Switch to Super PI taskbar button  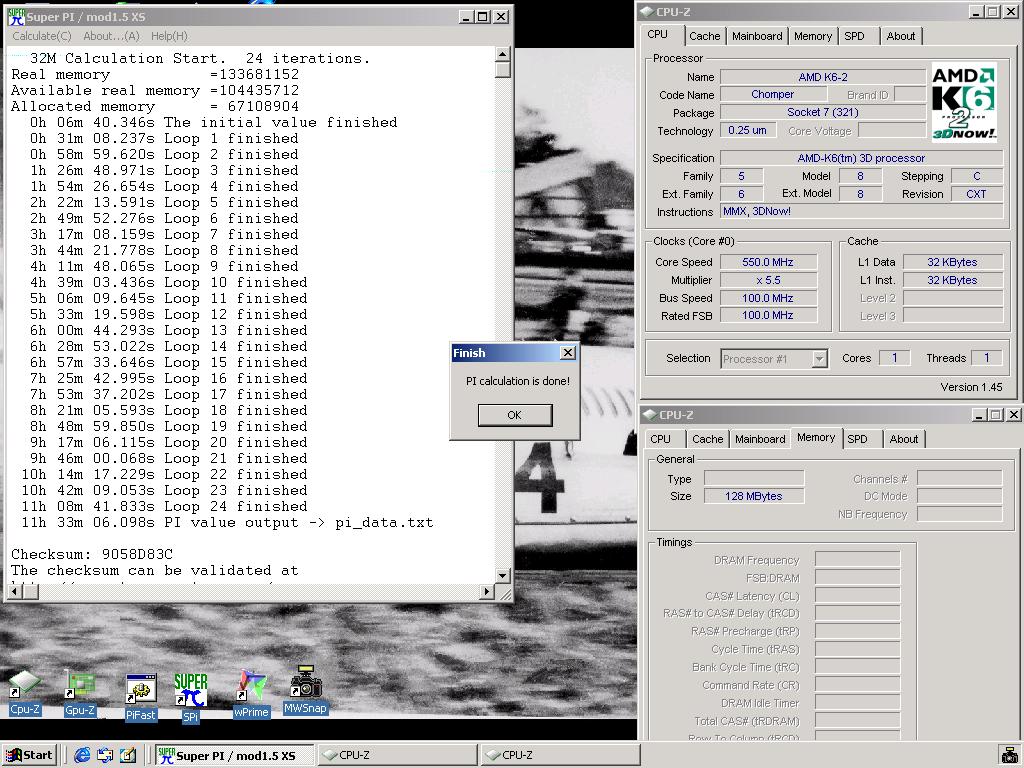pos(234,755)
